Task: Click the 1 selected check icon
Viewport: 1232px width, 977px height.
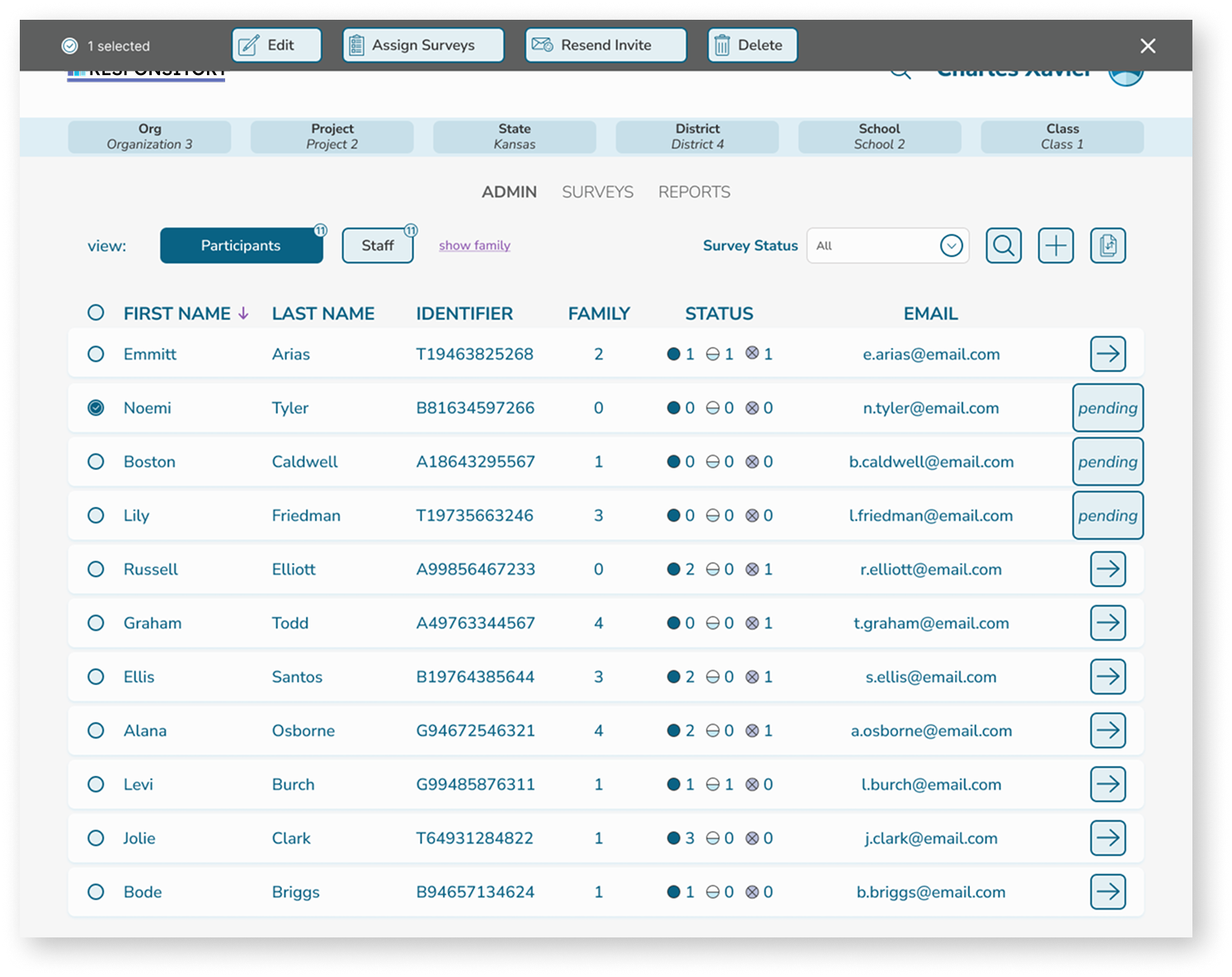Action: tap(70, 46)
